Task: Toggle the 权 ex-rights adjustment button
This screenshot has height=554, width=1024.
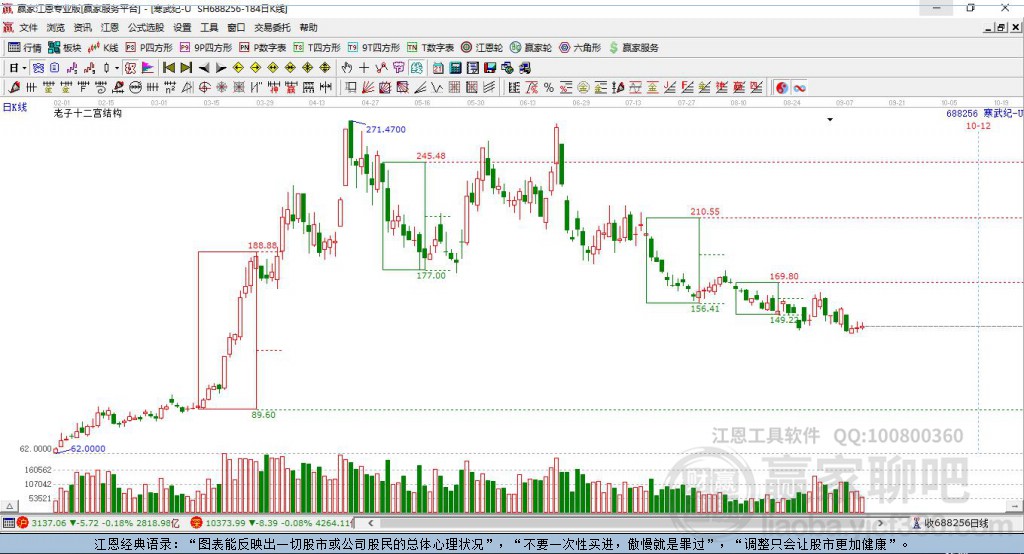Action: [130, 68]
